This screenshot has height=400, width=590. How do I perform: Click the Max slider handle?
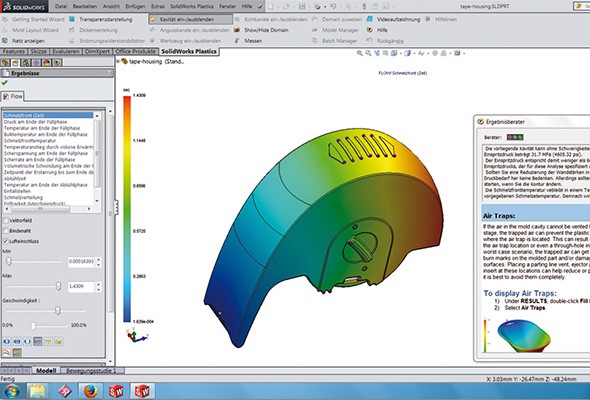point(58,286)
